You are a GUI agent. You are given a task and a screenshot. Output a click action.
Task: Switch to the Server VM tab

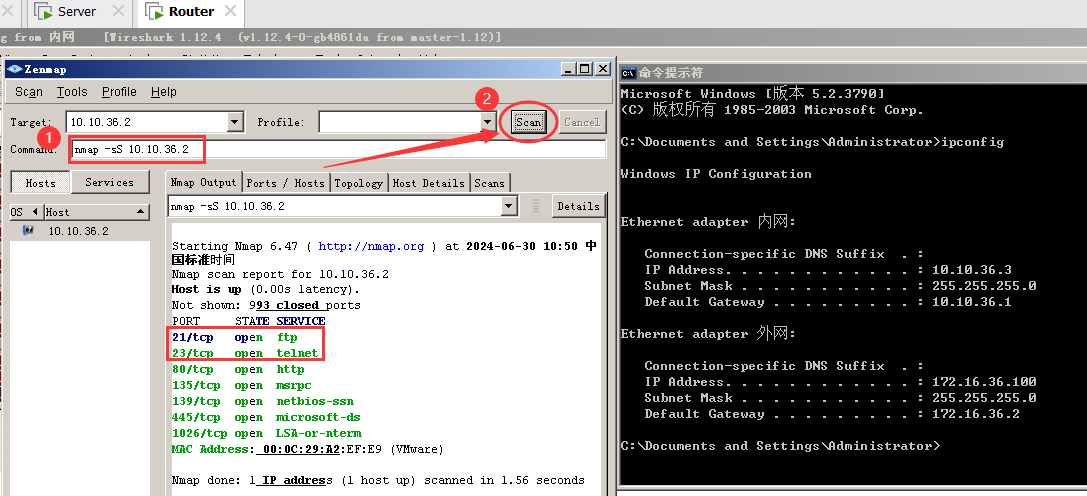pos(77,12)
